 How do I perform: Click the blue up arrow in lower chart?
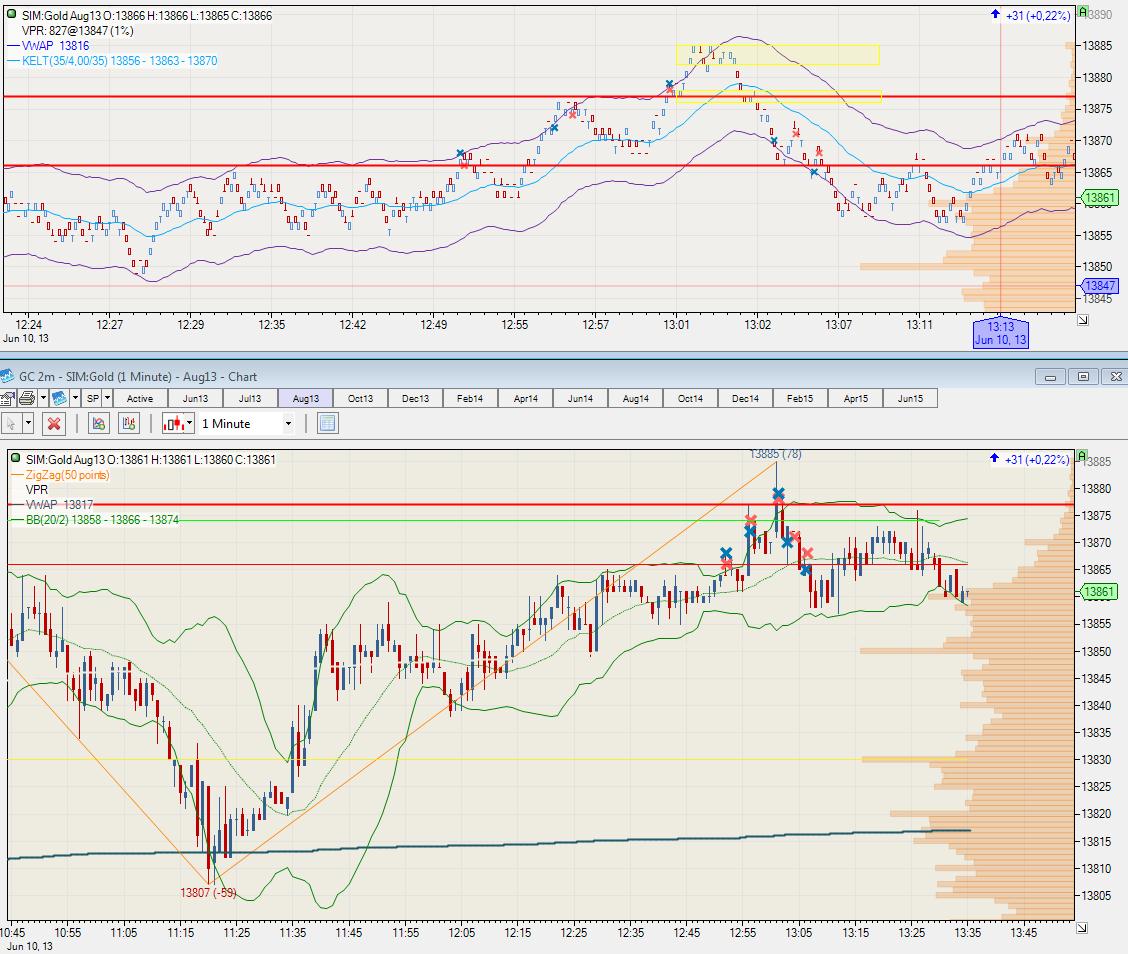[x=995, y=458]
